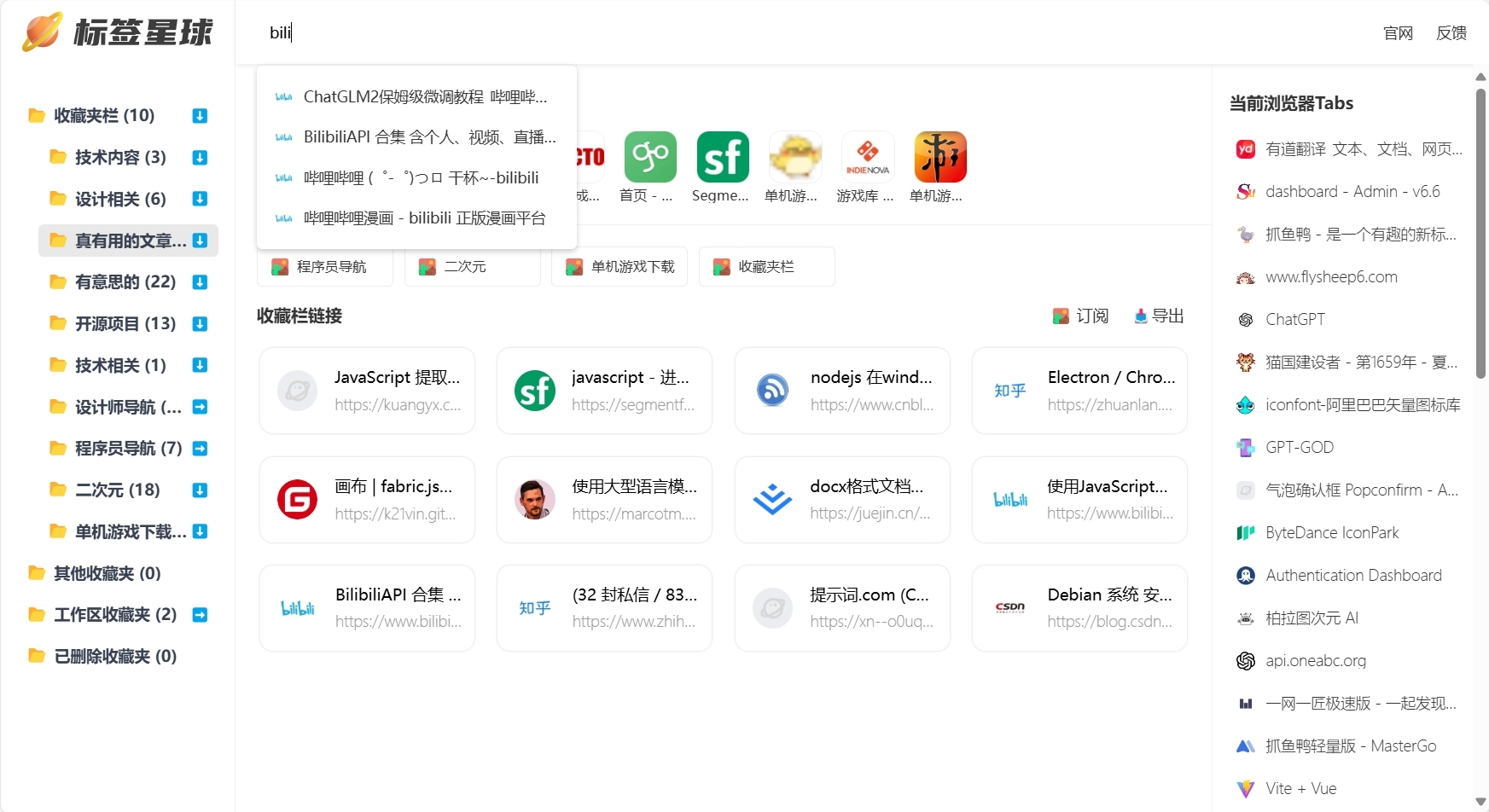
Task: Open the Vite + Vue tab entry
Action: coord(1300,789)
